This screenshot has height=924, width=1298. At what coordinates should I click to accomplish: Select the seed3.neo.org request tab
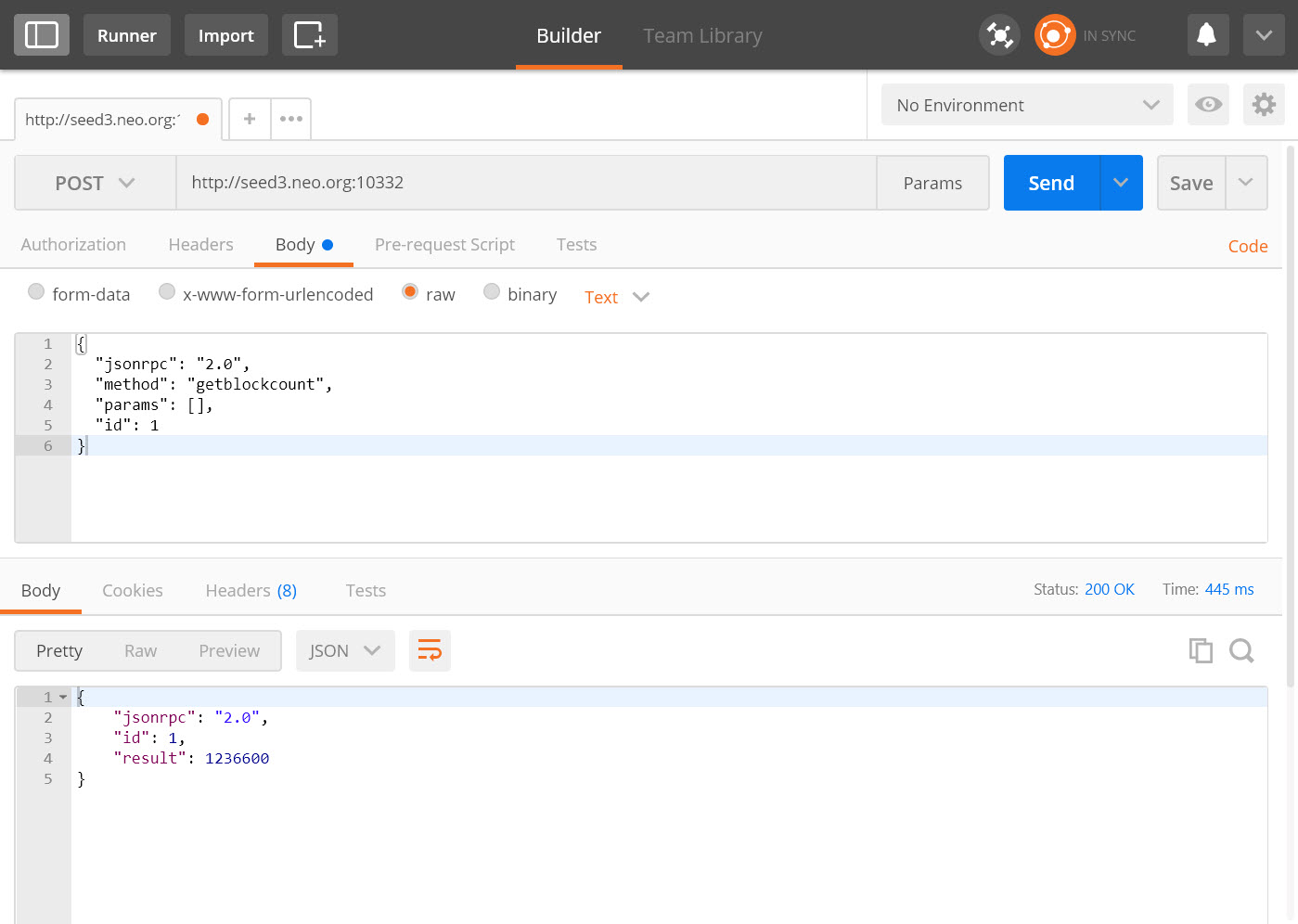118,120
